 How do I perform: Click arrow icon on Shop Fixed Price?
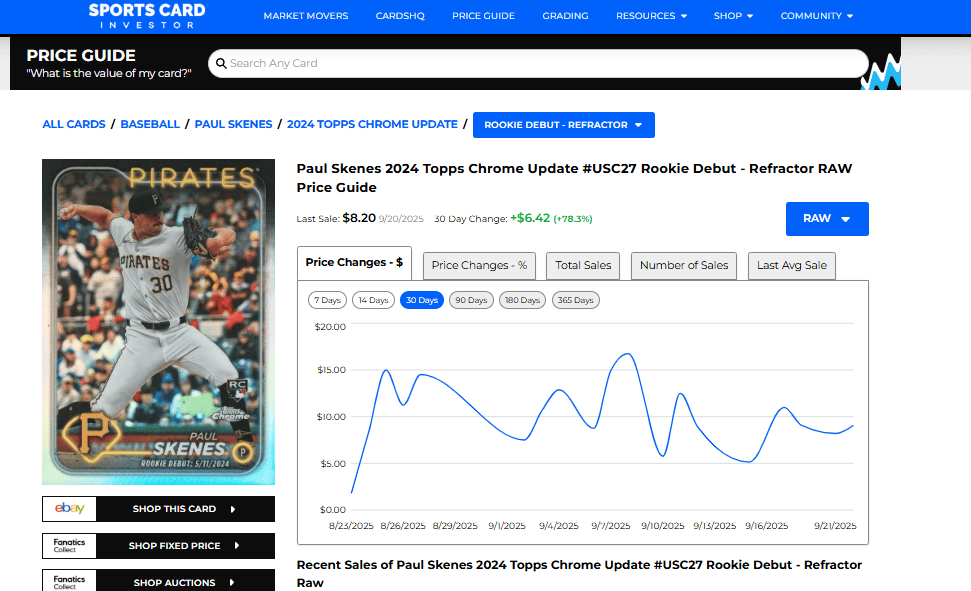tap(237, 546)
